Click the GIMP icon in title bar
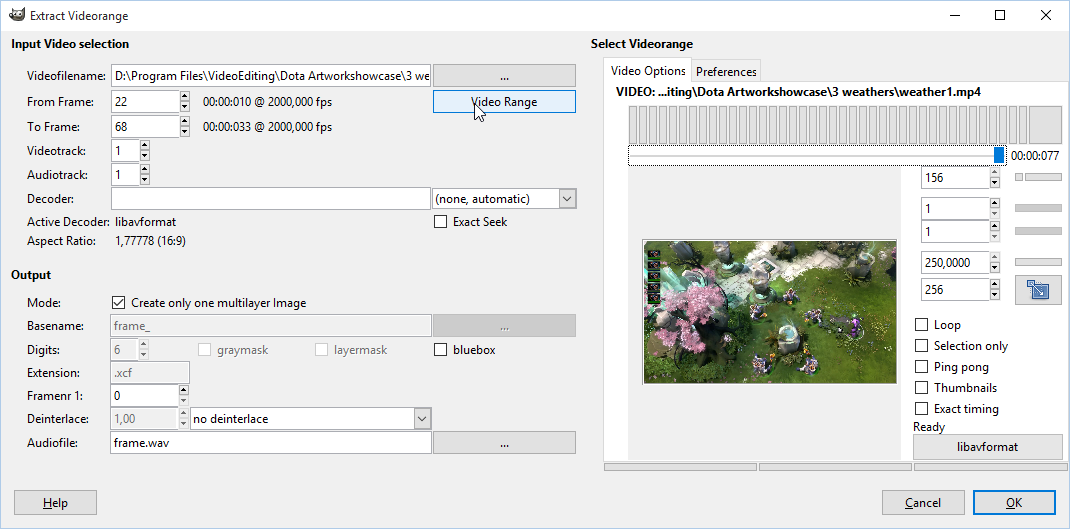Viewport: 1070px width, 529px height. [x=18, y=15]
